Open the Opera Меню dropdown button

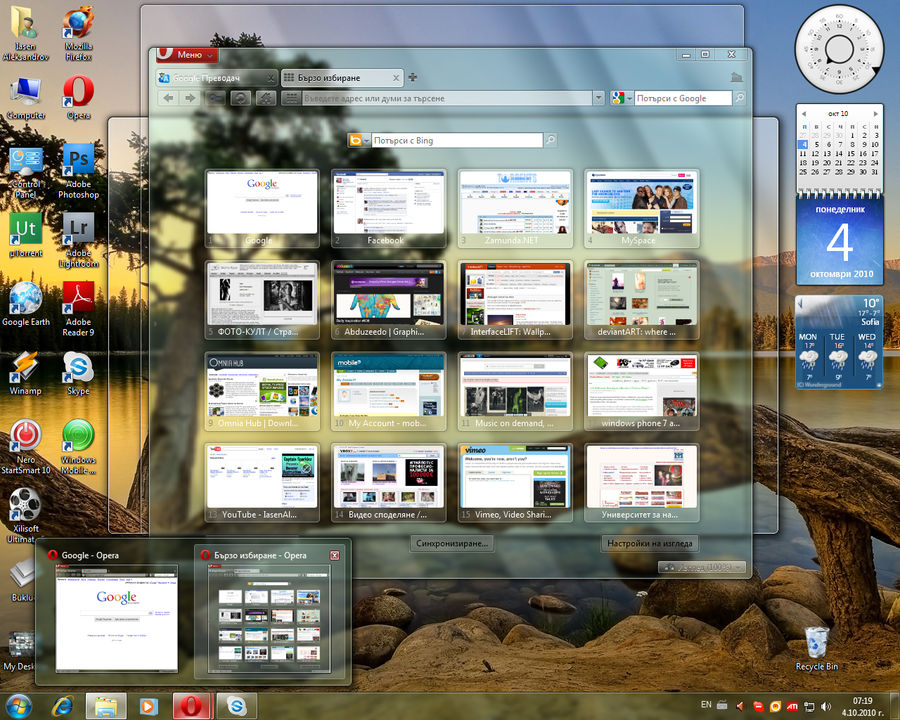tap(187, 55)
